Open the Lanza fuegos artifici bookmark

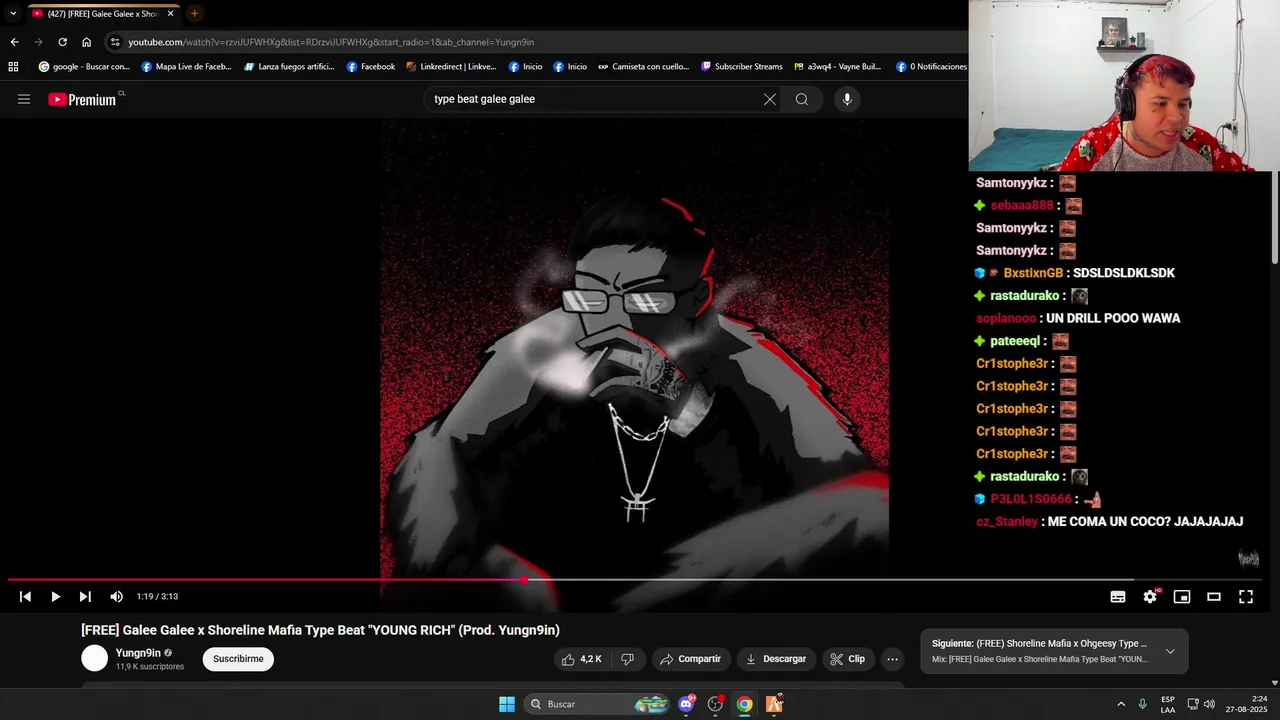point(289,67)
